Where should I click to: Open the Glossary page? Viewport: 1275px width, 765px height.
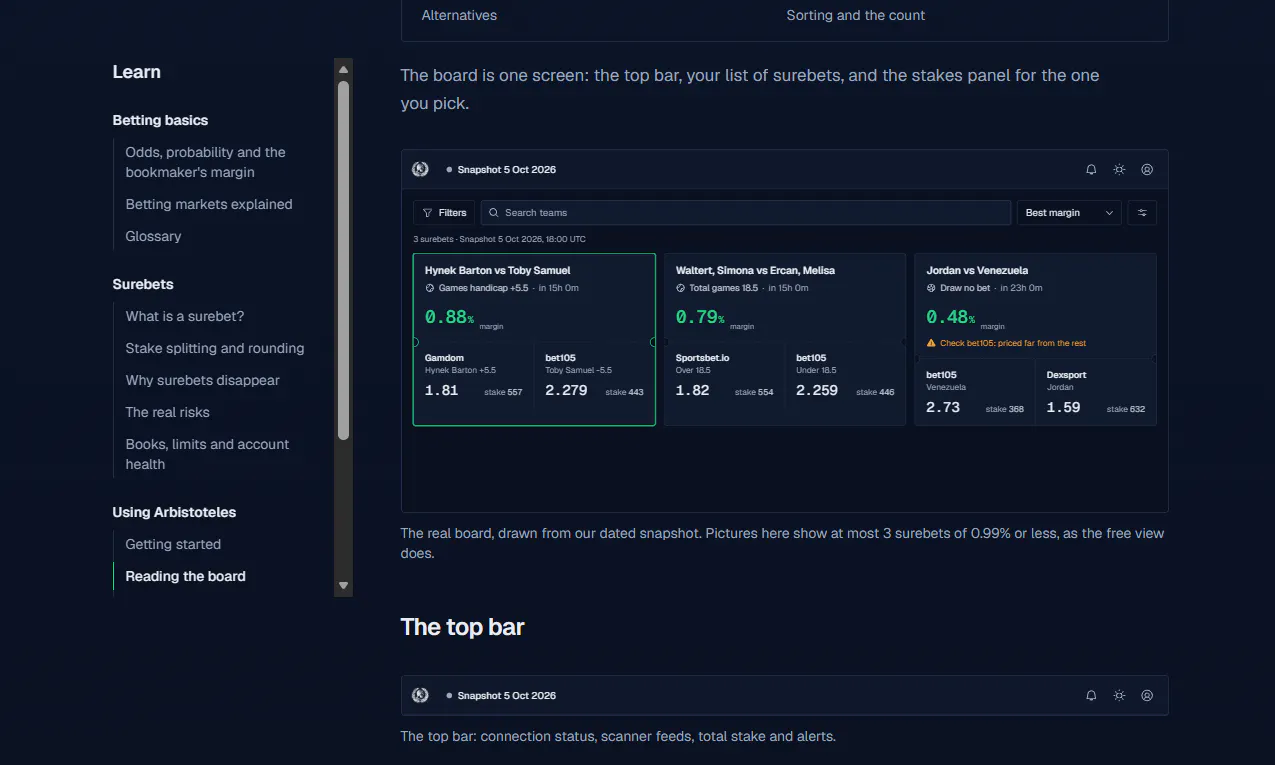pos(153,236)
